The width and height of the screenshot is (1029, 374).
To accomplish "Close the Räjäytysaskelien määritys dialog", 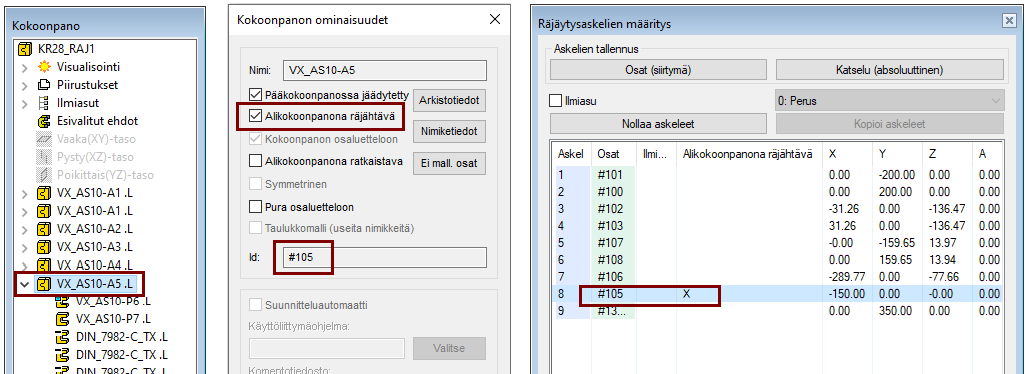I will (1009, 21).
